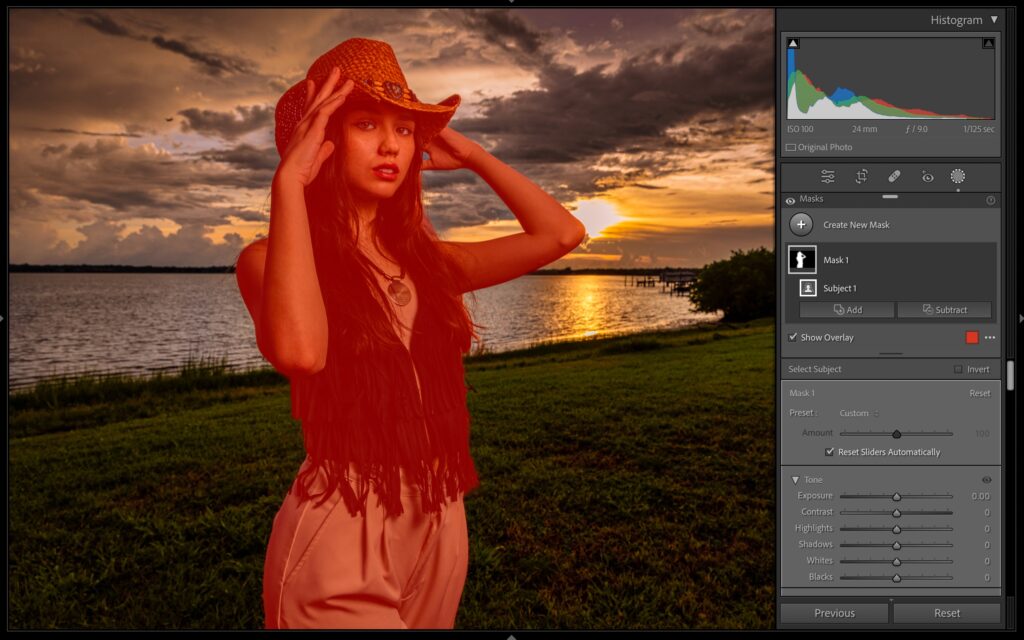Collapse the Histogram panel
Screen dimensions: 1024x640
pyautogui.click(x=994, y=20)
